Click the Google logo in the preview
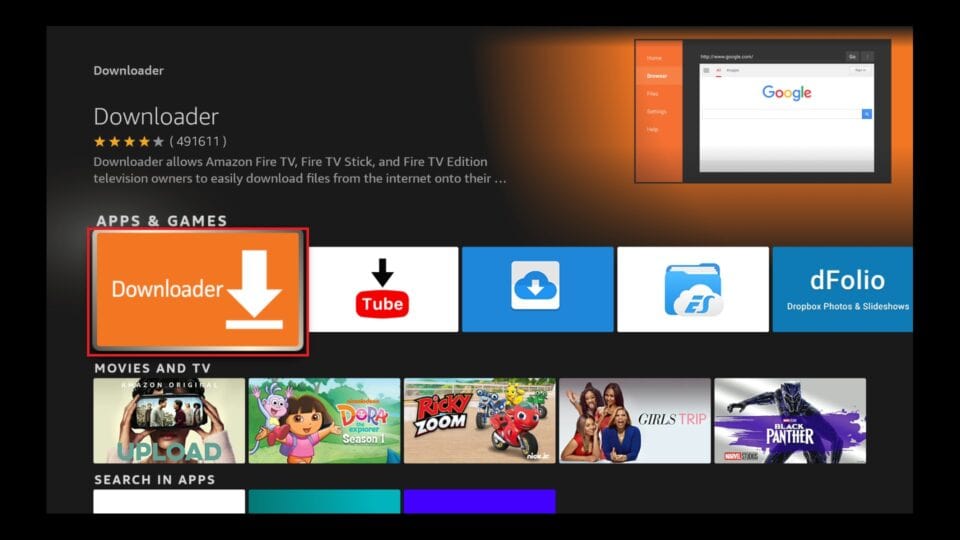This screenshot has width=960, height=540. tap(787, 92)
